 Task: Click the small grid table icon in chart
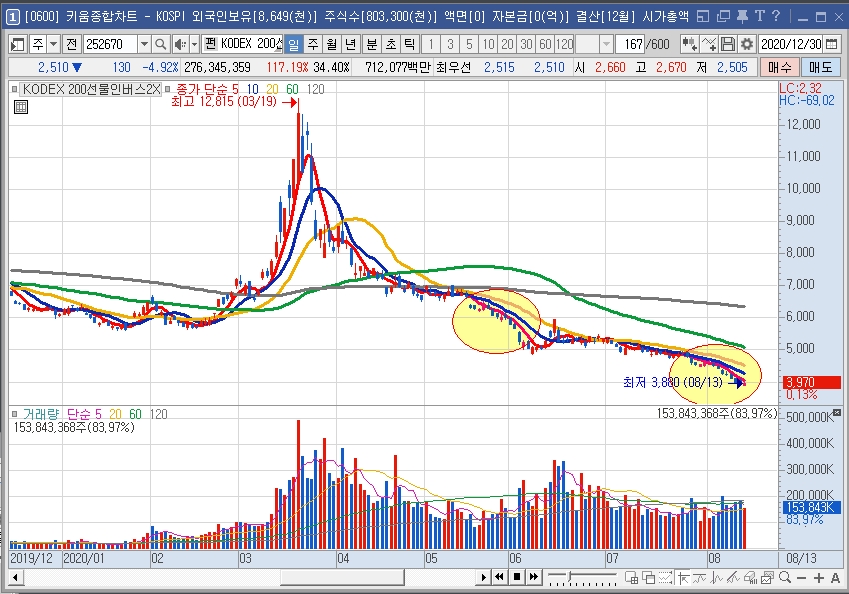click(21, 107)
